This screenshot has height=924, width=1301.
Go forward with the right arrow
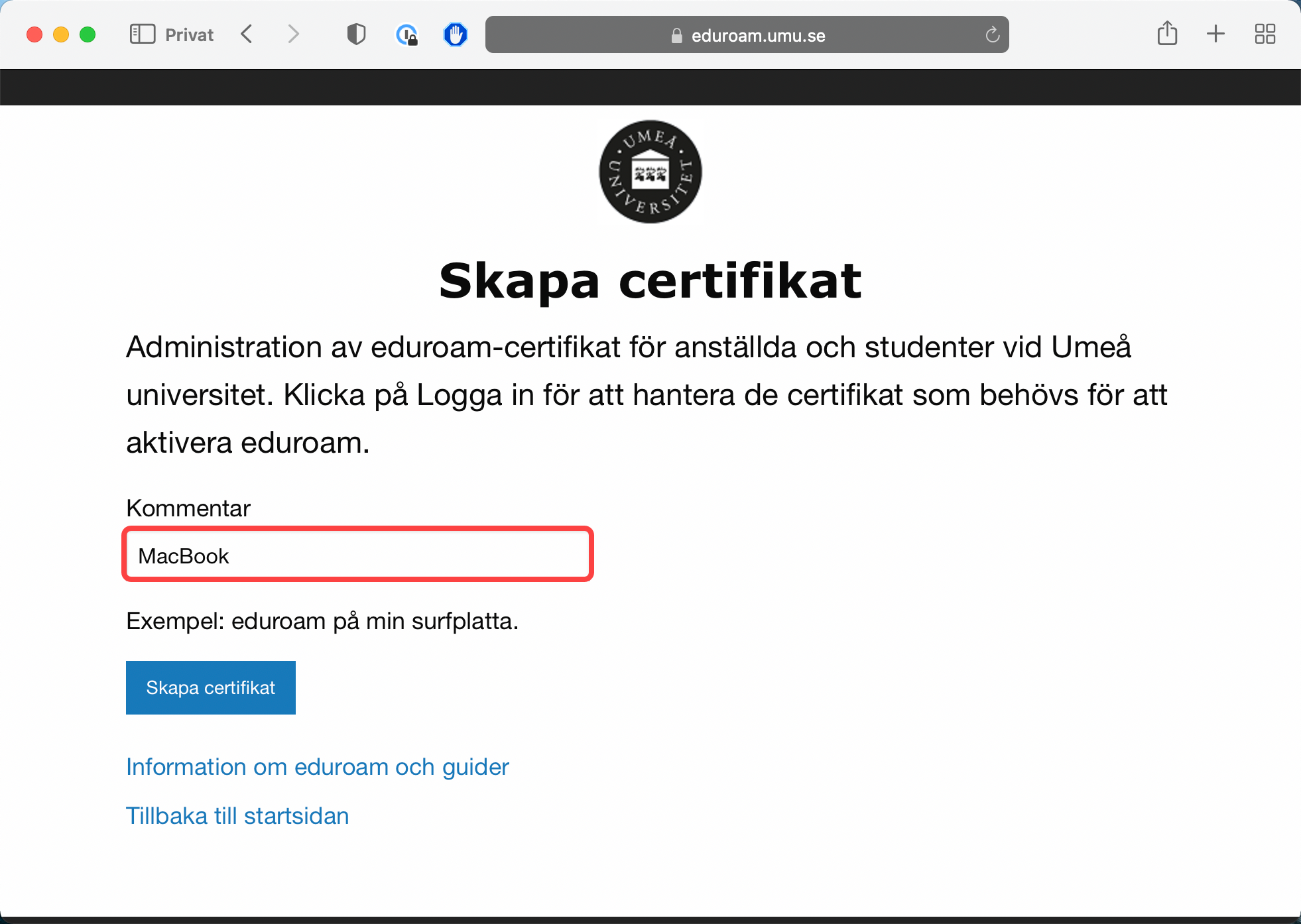pos(293,34)
